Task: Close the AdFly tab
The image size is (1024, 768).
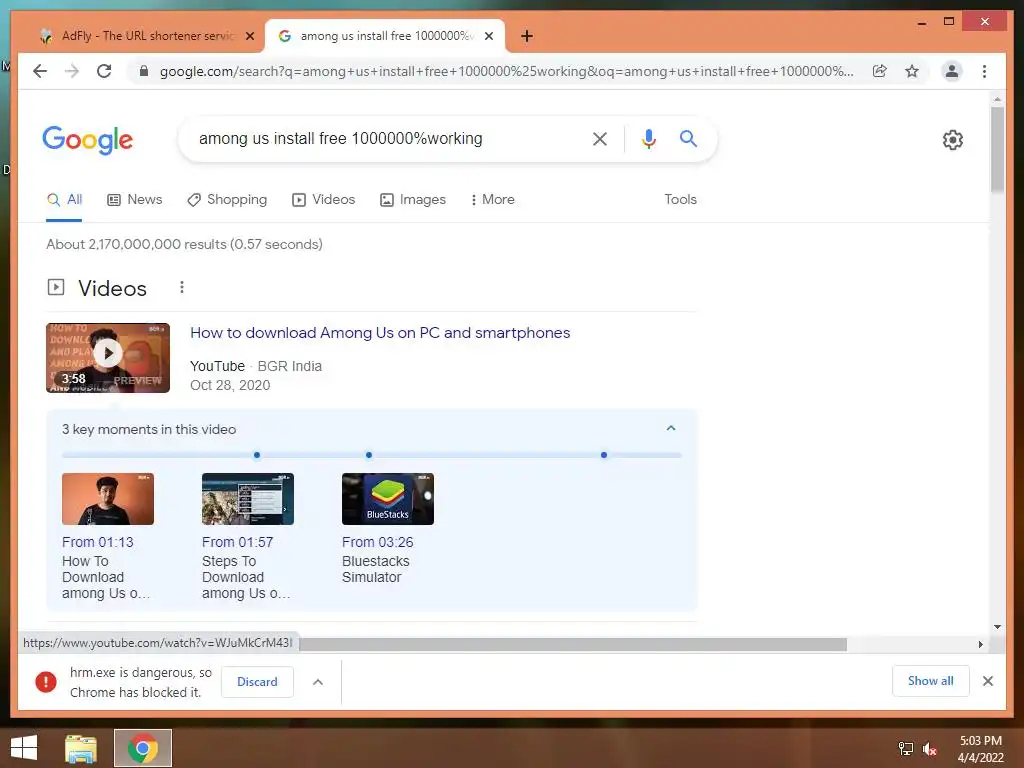Action: pos(249,37)
